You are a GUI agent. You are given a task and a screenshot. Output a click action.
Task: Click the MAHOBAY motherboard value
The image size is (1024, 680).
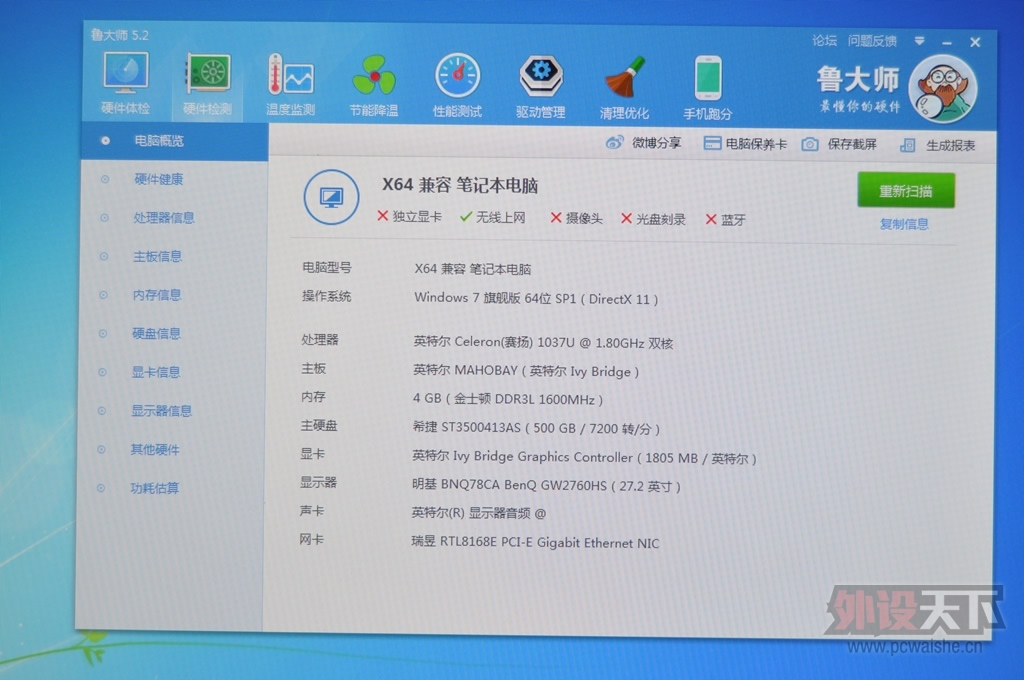(526, 371)
